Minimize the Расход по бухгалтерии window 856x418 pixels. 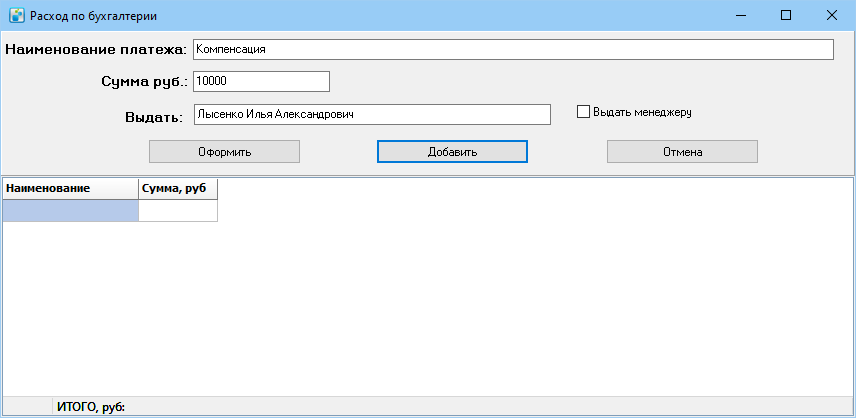point(740,16)
